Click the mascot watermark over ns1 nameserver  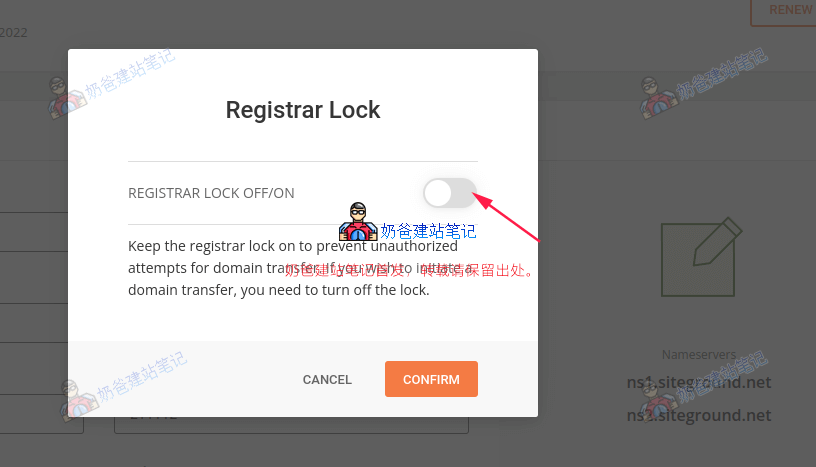click(x=659, y=399)
